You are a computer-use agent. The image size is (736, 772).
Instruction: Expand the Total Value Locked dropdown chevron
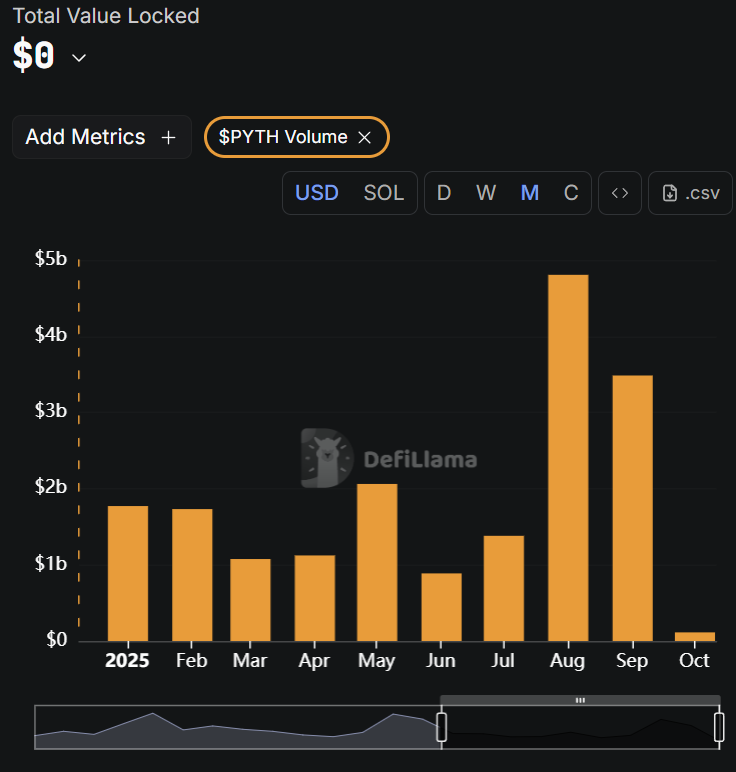click(79, 58)
